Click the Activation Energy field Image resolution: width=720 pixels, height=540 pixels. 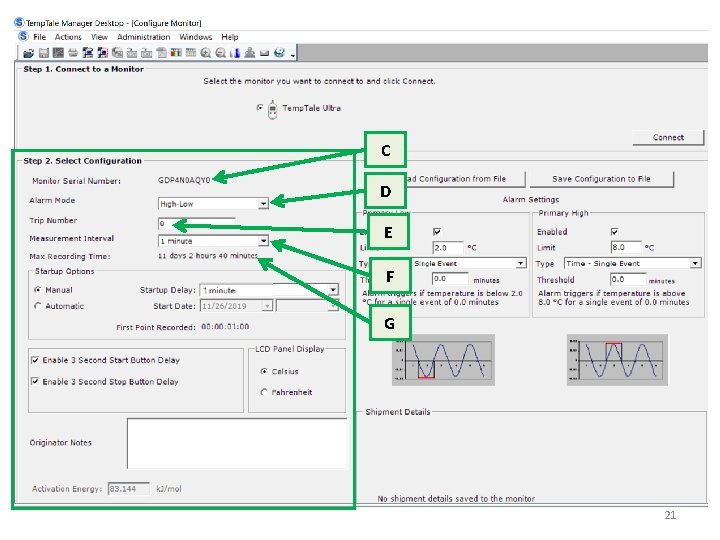click(129, 489)
